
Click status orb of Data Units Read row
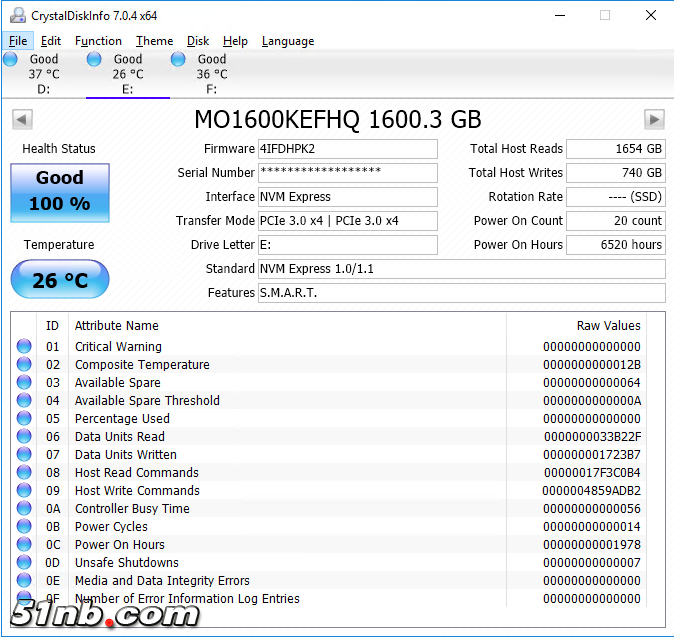coord(24,436)
